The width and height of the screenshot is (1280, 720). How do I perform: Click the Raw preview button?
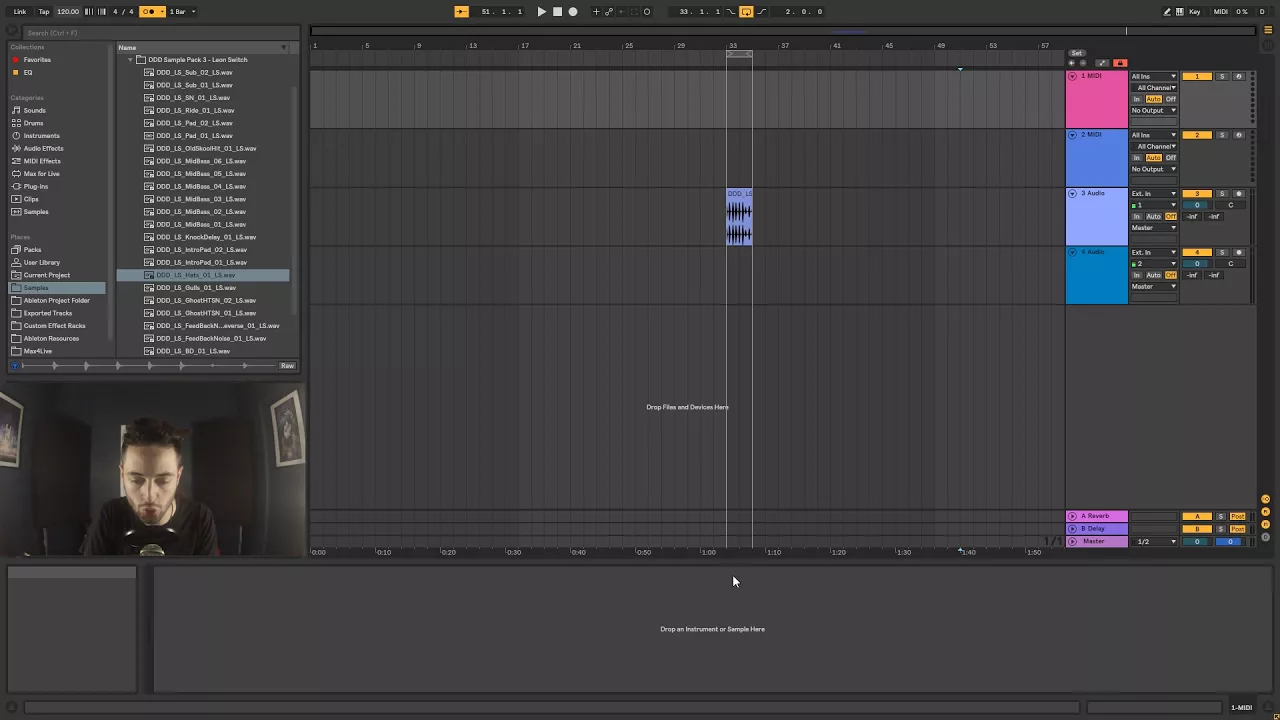pos(287,366)
